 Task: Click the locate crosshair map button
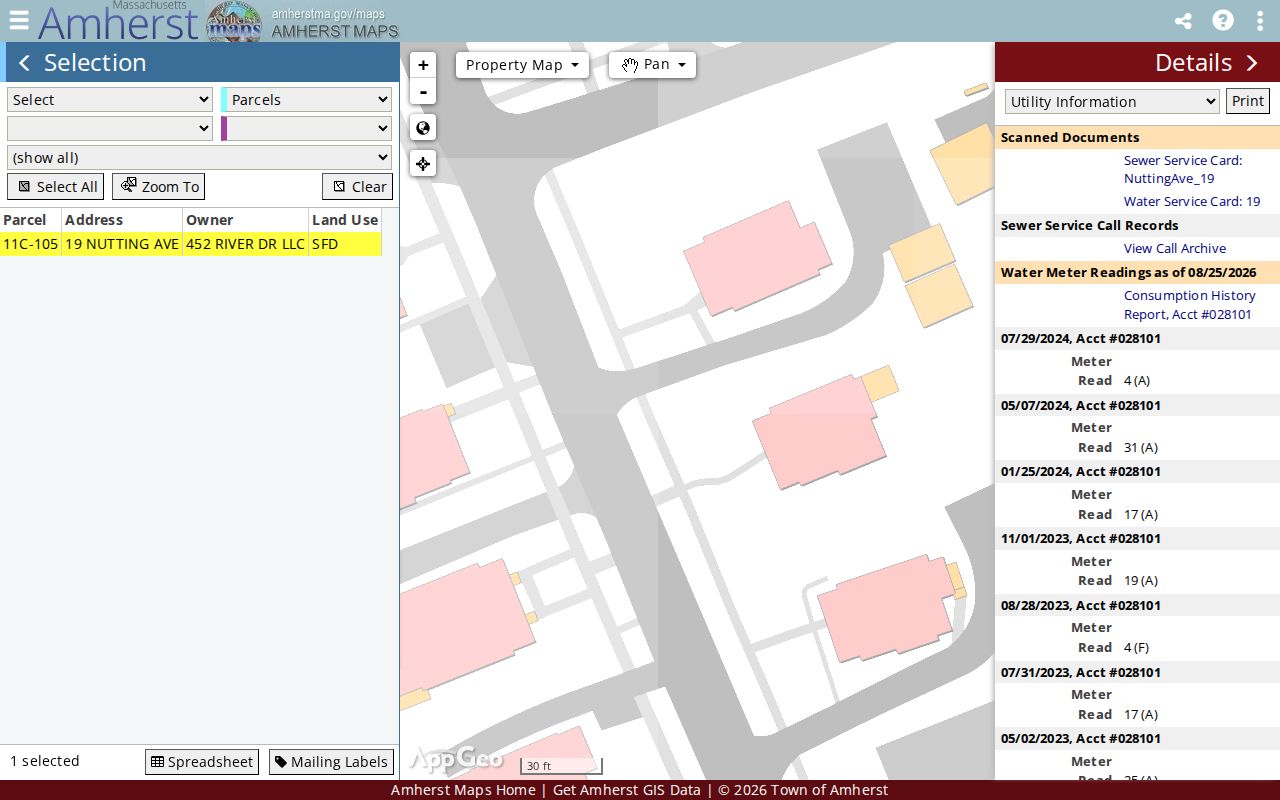click(x=423, y=164)
